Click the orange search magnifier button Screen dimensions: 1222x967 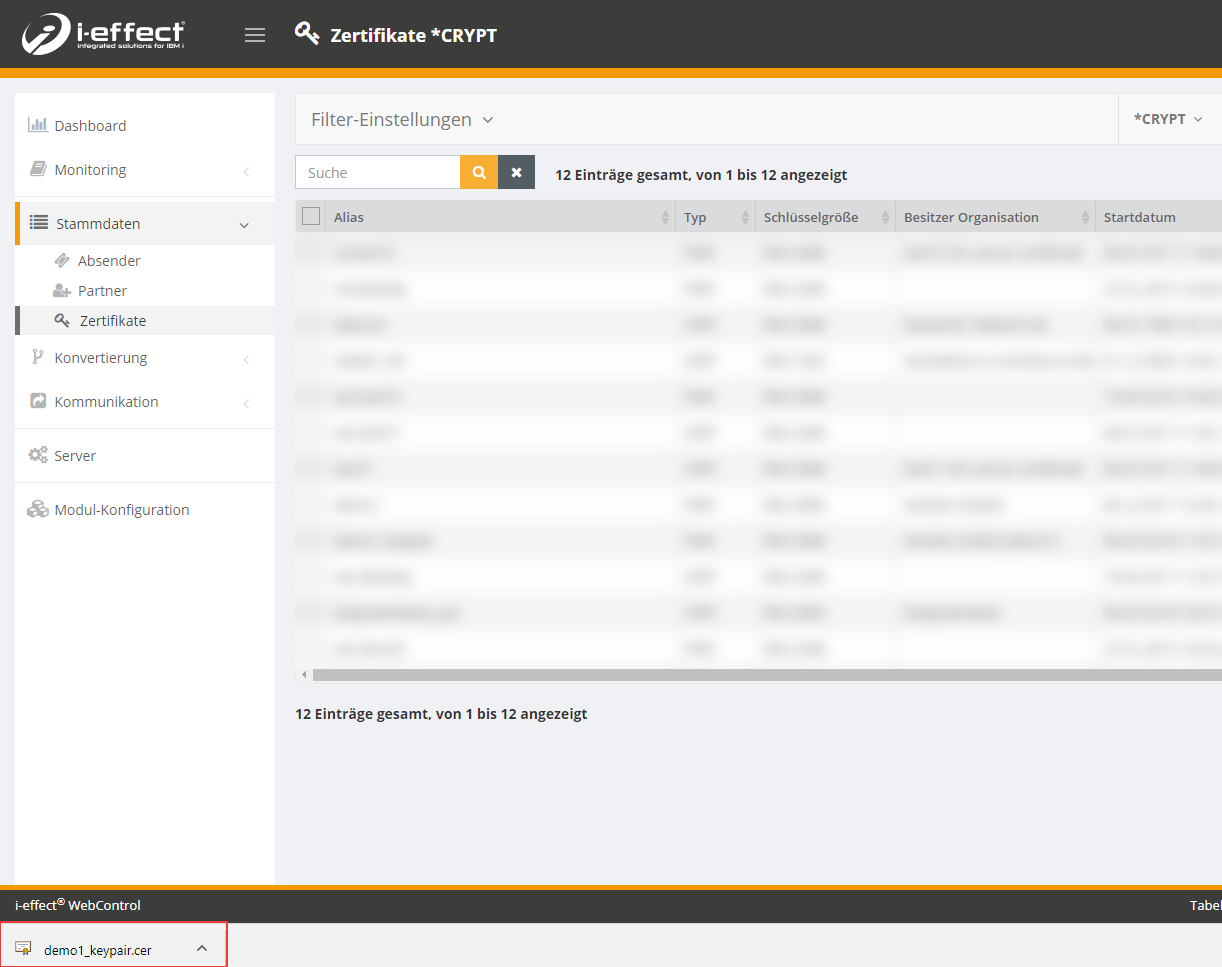tap(479, 172)
